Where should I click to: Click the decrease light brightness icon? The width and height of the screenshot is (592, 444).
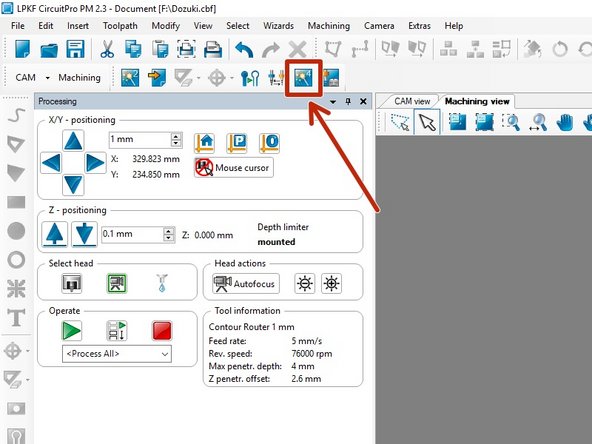(305, 284)
